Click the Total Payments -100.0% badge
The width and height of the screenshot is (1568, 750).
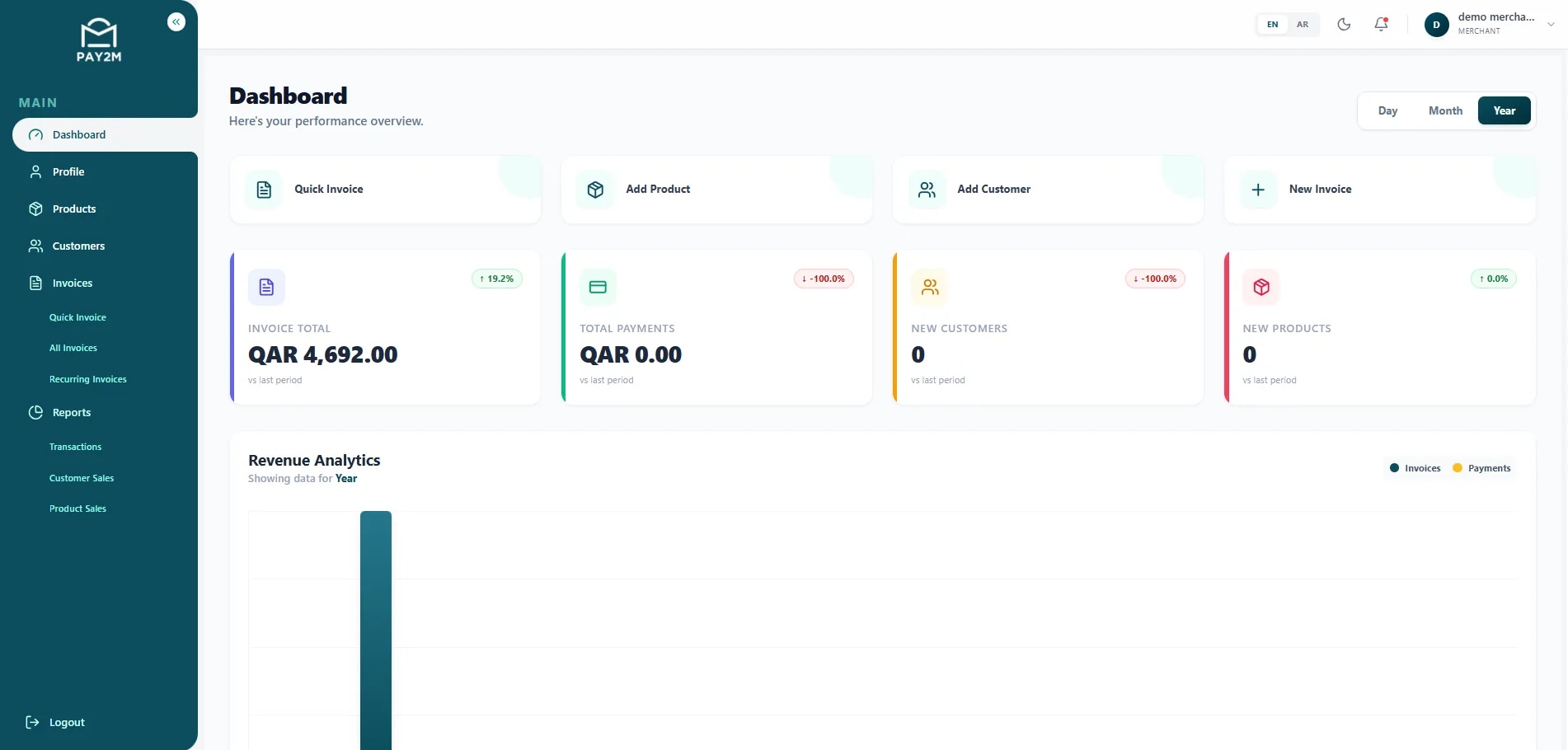tap(824, 279)
